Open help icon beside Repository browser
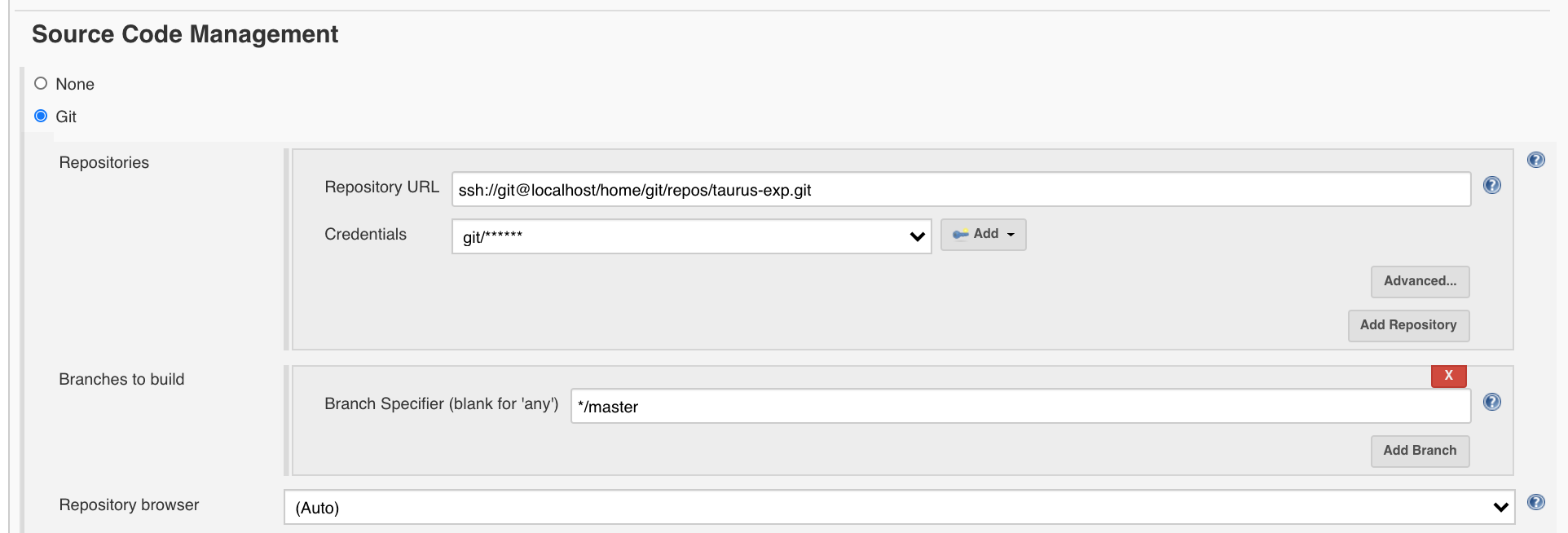Image resolution: width=1568 pixels, height=533 pixels. click(x=1535, y=502)
